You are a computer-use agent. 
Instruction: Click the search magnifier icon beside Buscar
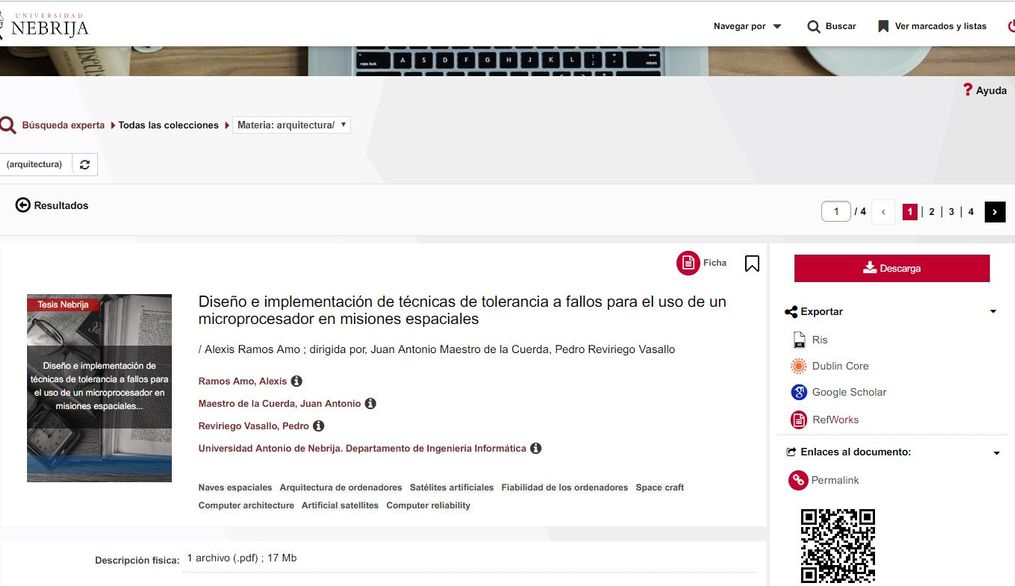[x=814, y=27]
